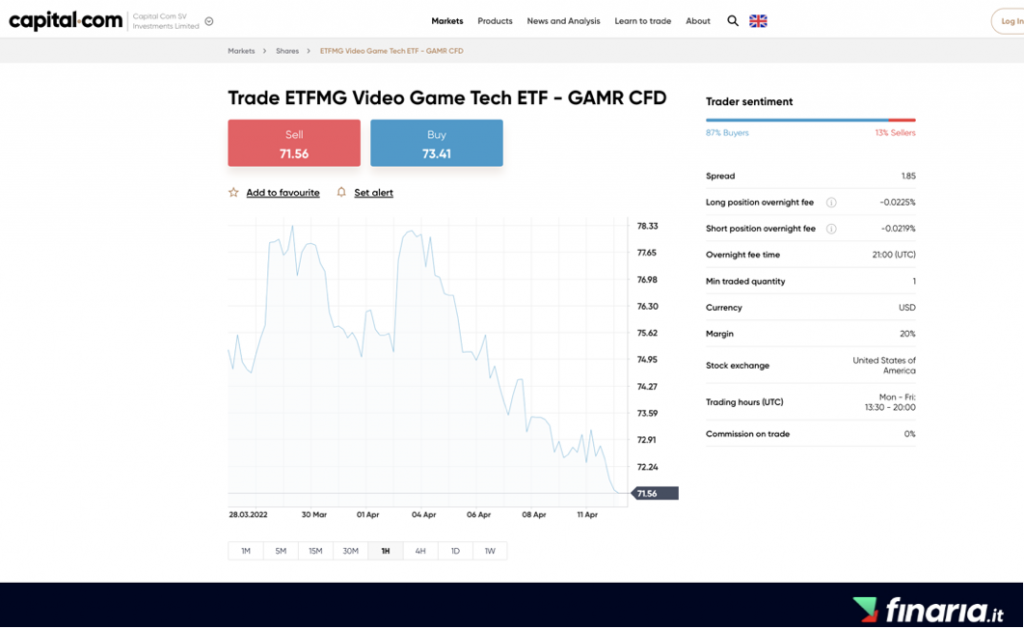Screen dimensions: 1024x629
Task: Click the -0.0219% short overnight fee value
Action: pos(898,229)
